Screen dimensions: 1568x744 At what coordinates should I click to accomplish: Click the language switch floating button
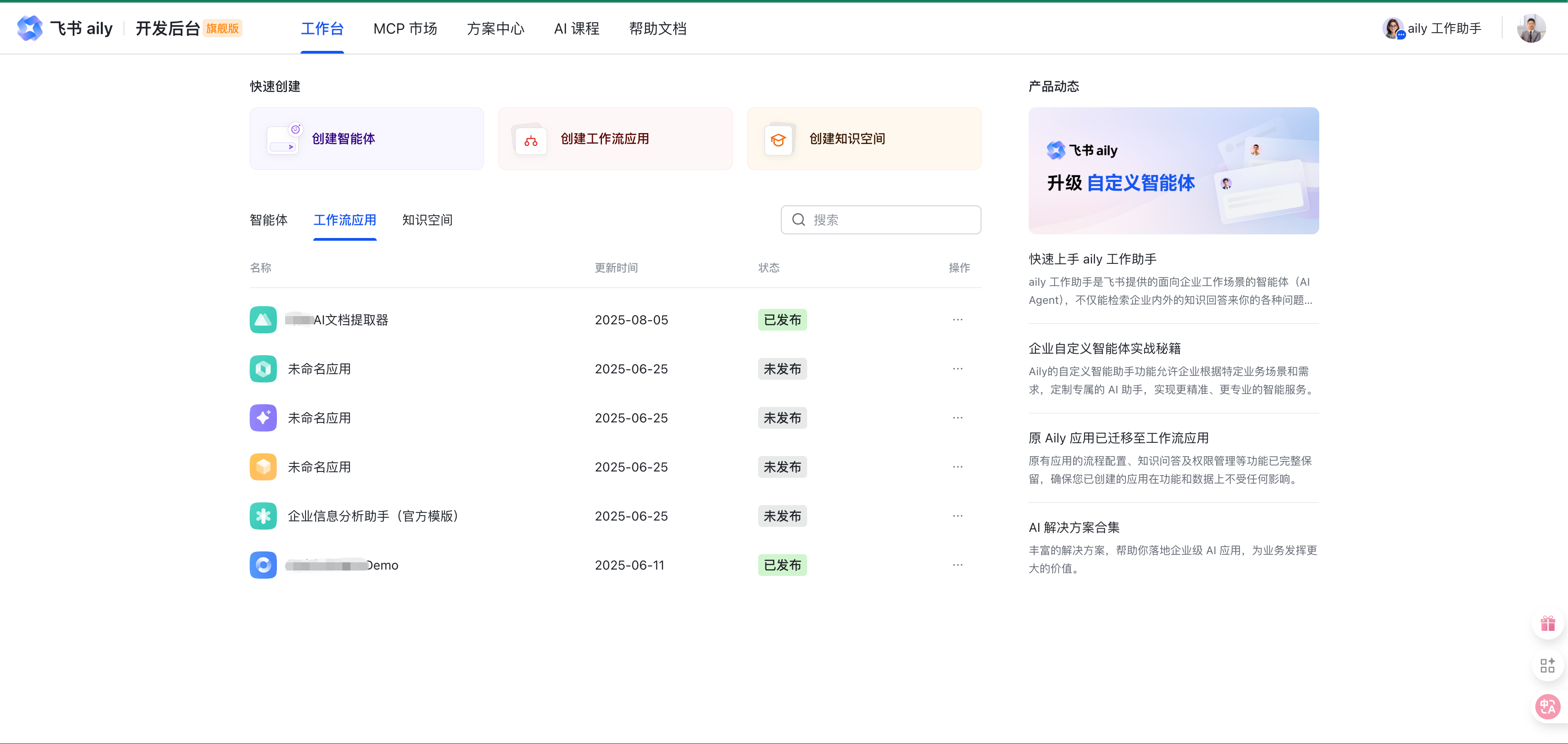coord(1547,707)
